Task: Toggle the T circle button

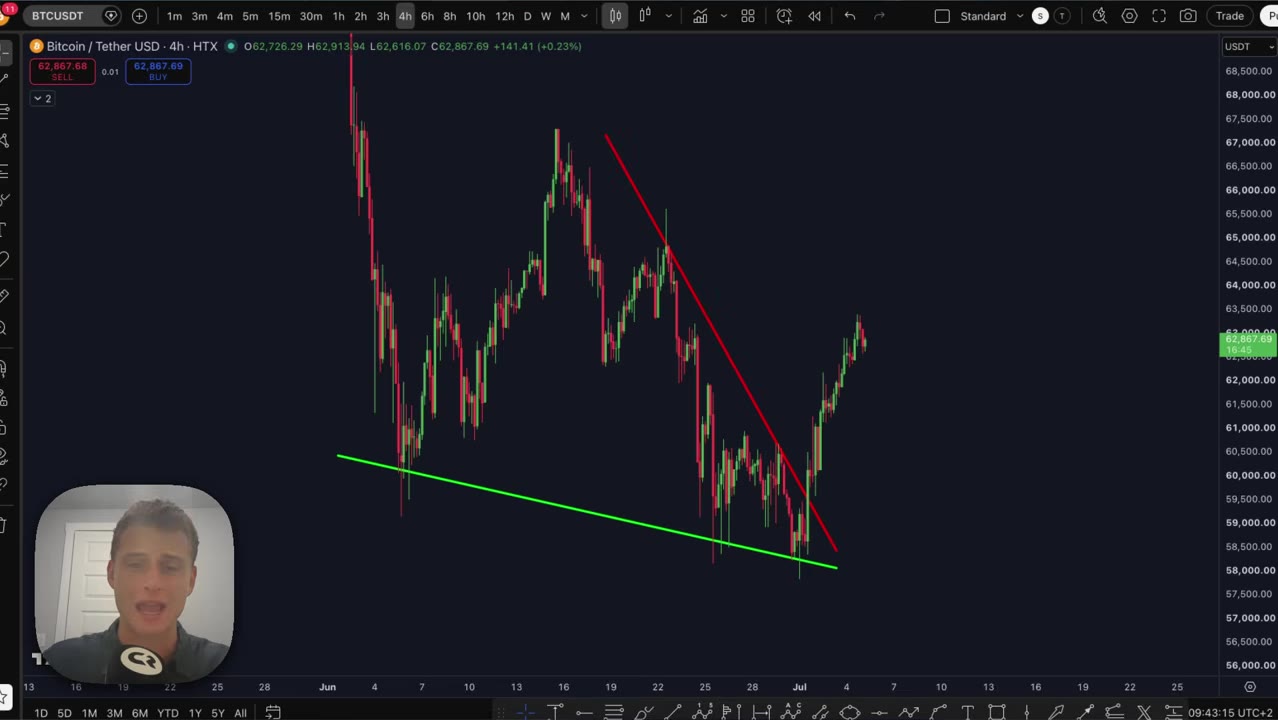Action: [1061, 16]
